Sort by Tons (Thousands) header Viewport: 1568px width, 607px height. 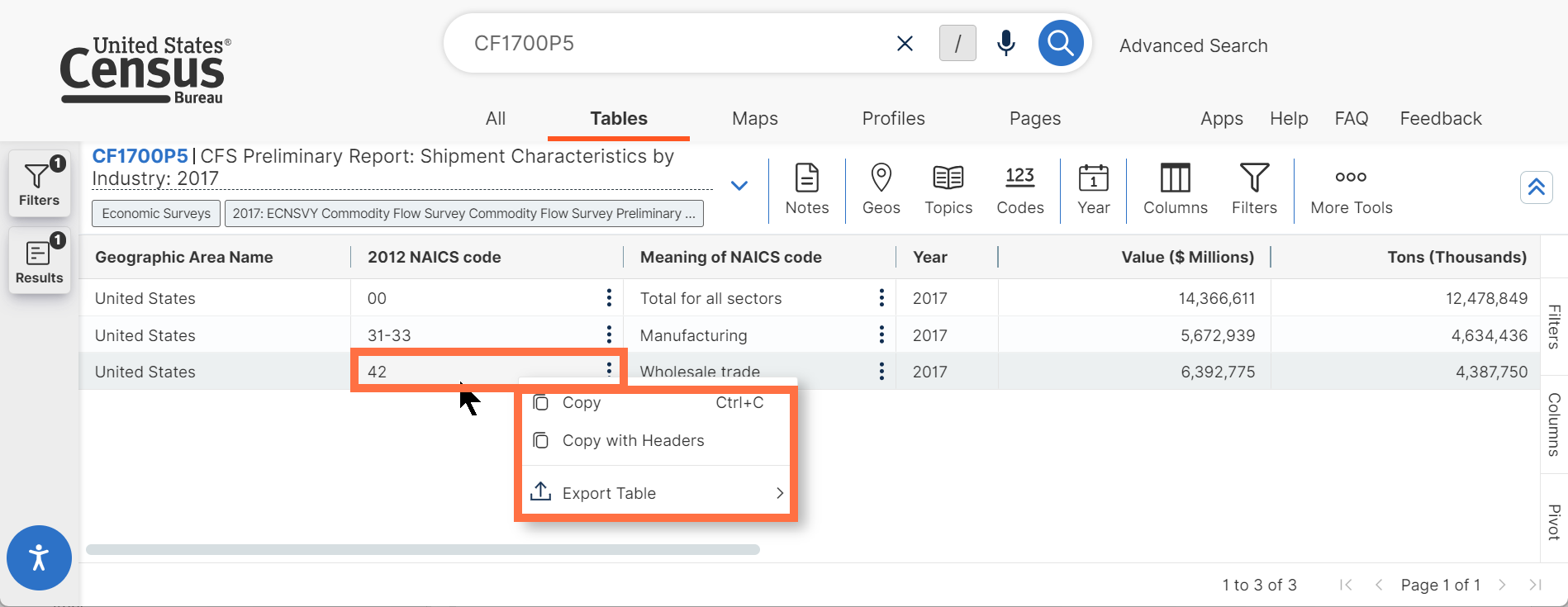click(x=1457, y=257)
